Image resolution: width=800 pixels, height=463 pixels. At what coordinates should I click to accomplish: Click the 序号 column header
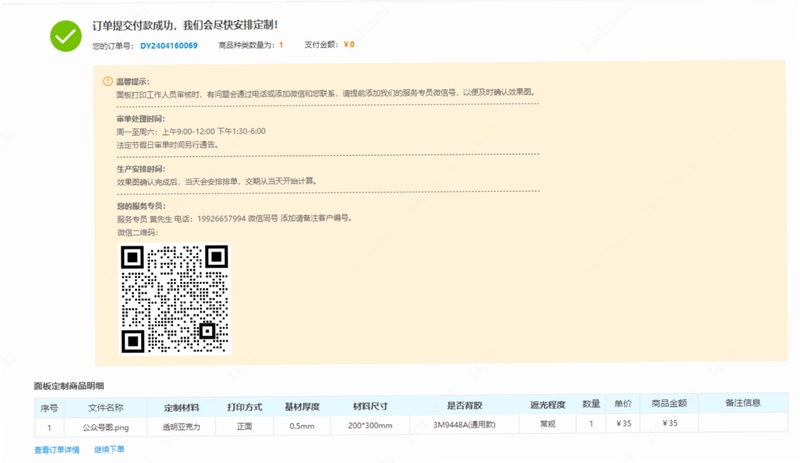tap(49, 408)
